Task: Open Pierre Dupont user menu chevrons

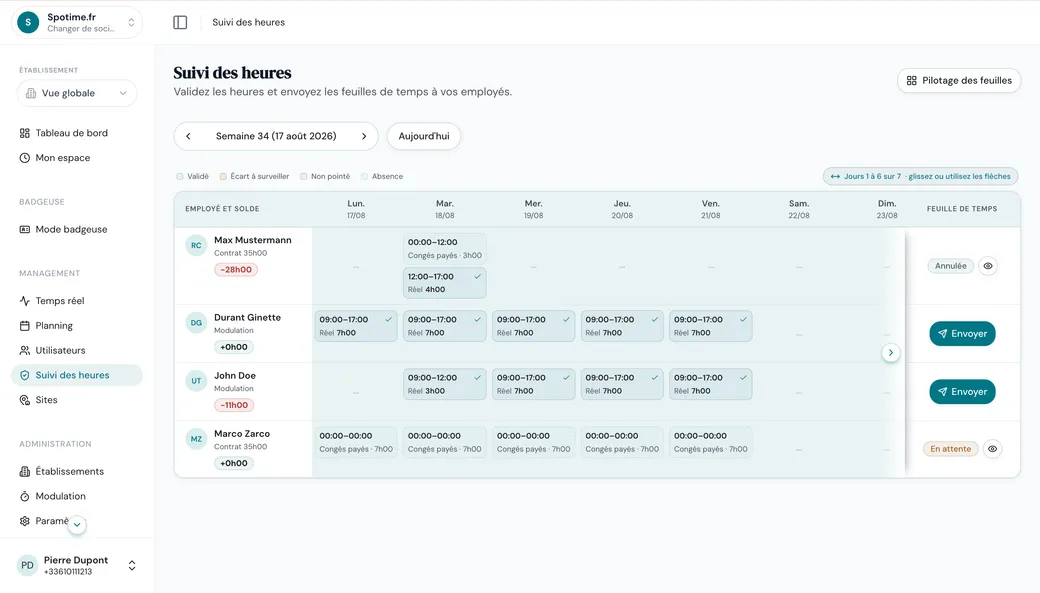Action: pyautogui.click(x=132, y=565)
